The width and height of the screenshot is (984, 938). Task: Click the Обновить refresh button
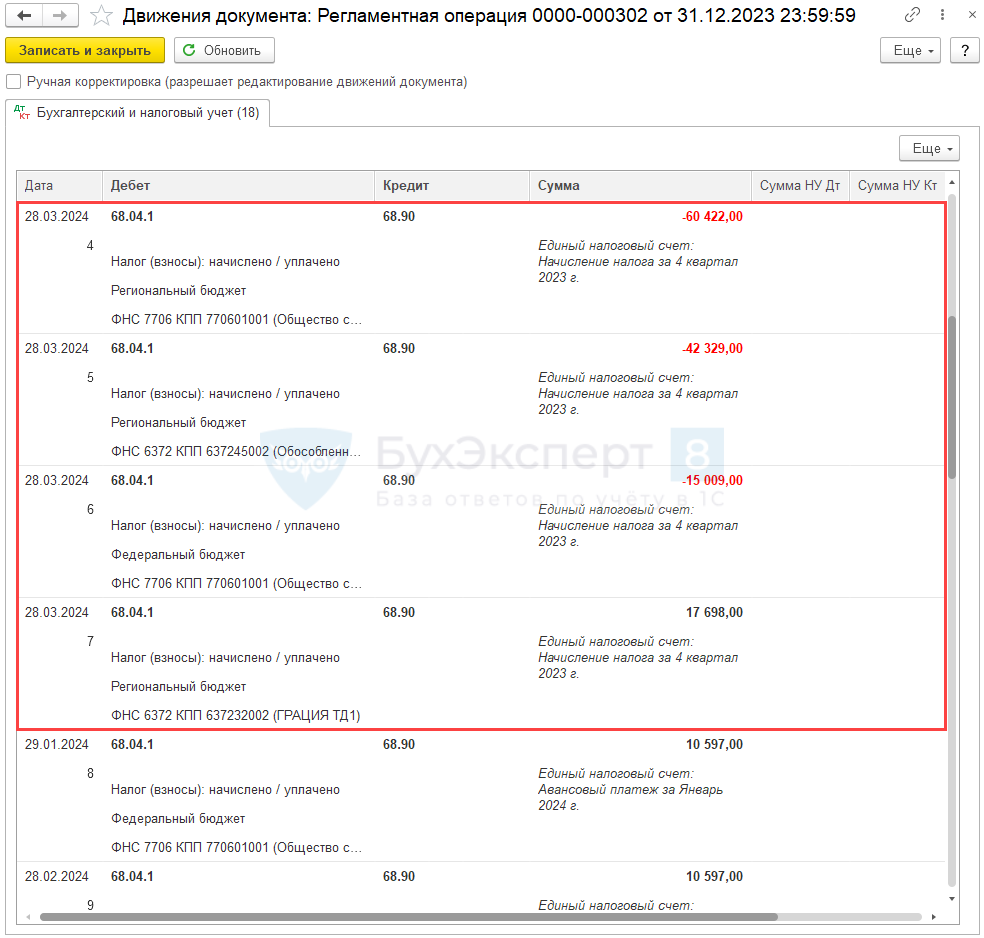click(x=224, y=51)
